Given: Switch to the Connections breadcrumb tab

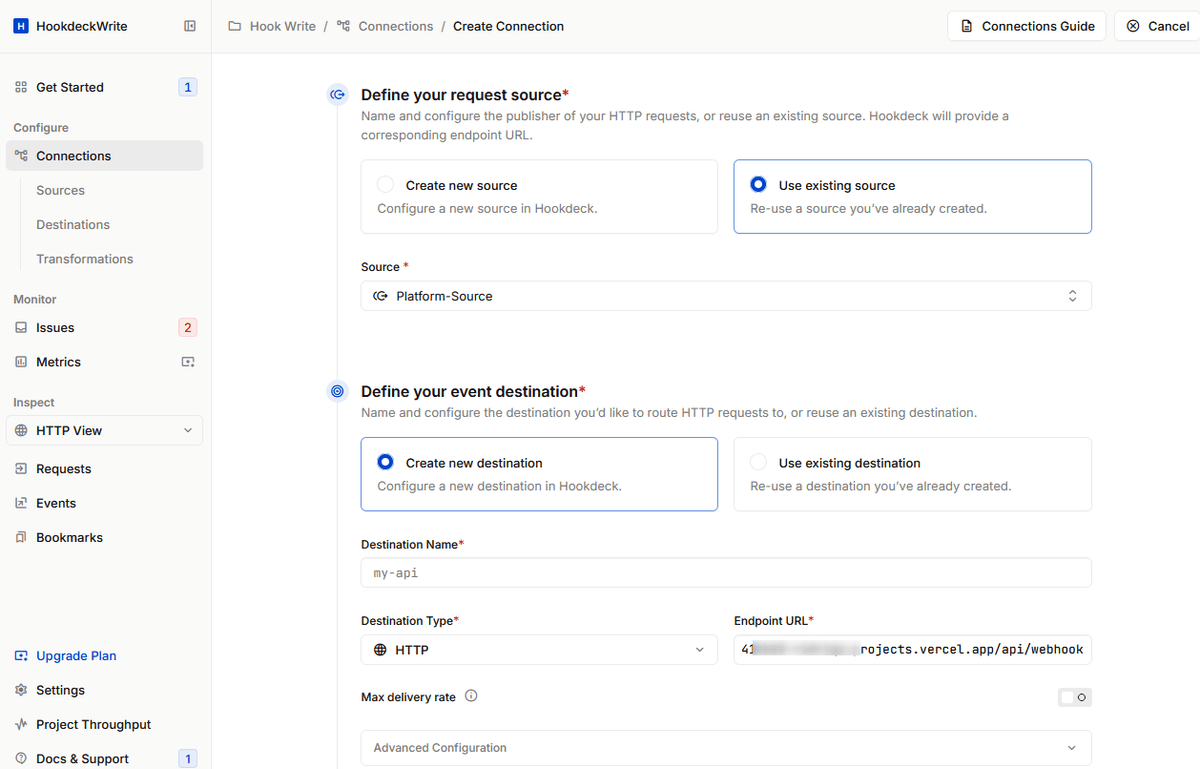Looking at the screenshot, I should (x=395, y=25).
